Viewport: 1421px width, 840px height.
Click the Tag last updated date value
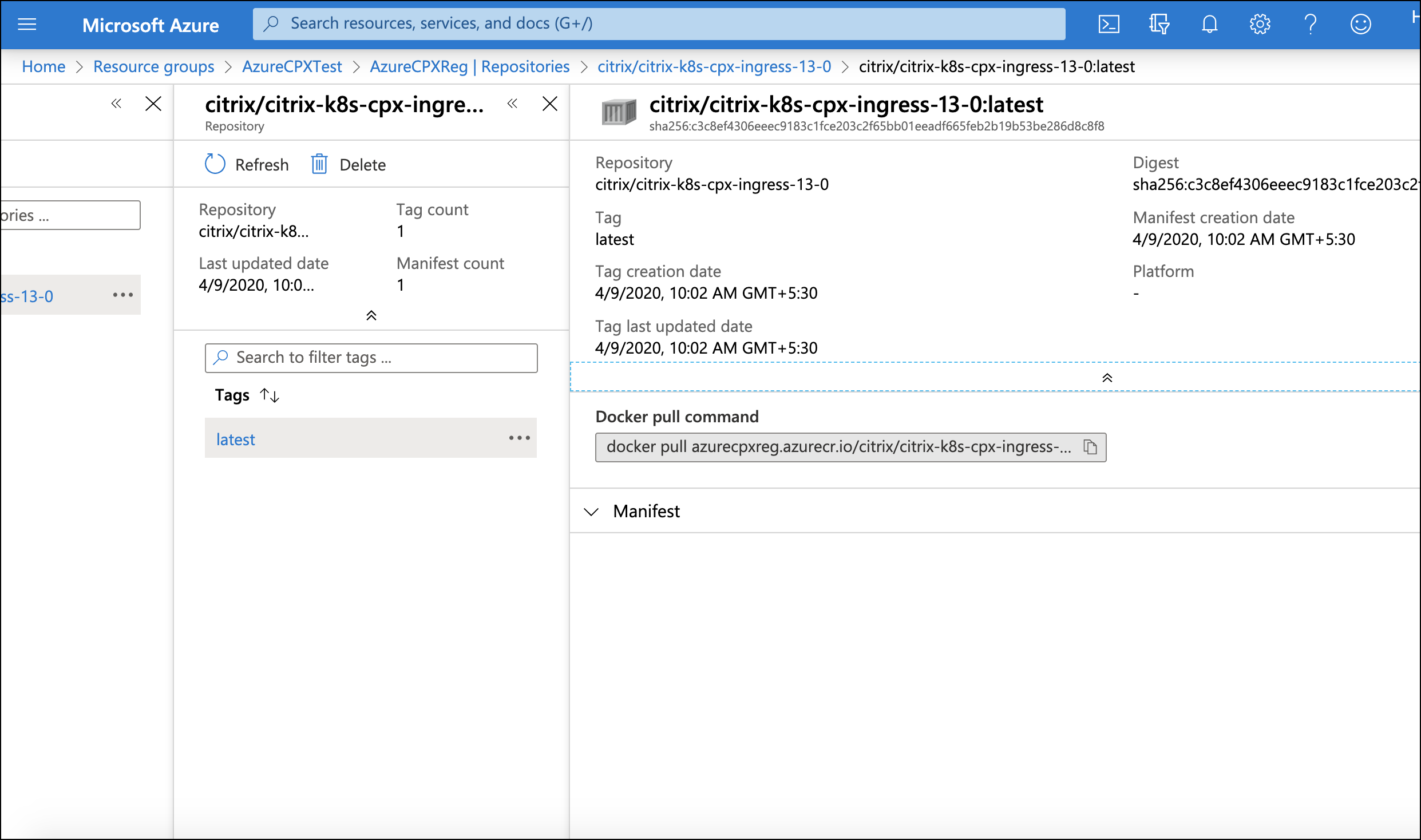(706, 348)
